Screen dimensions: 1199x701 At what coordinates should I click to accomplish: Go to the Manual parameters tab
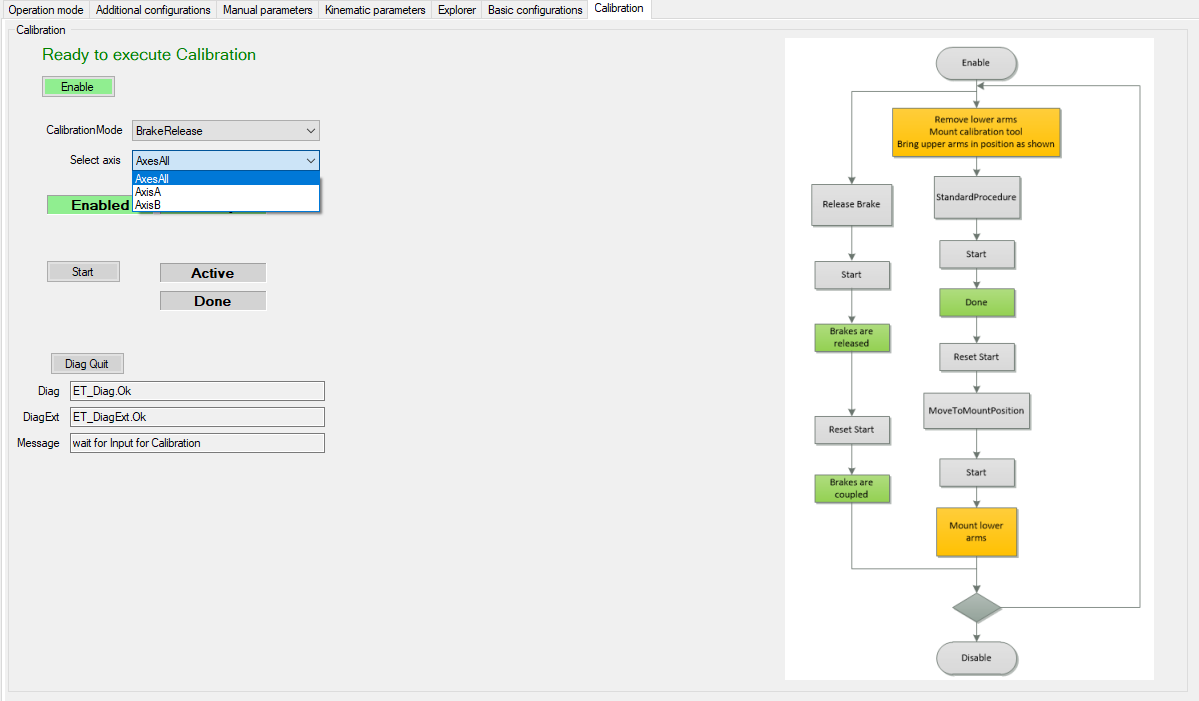268,10
